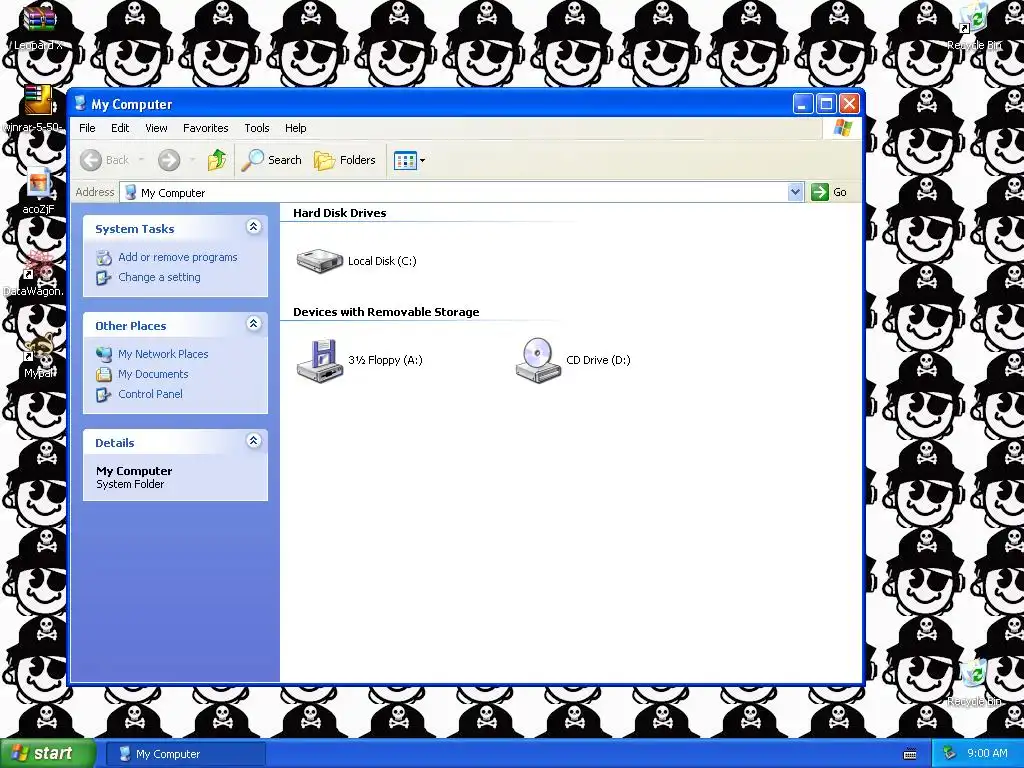Minimize the My Computer window
This screenshot has height=768, width=1024.
coord(803,104)
